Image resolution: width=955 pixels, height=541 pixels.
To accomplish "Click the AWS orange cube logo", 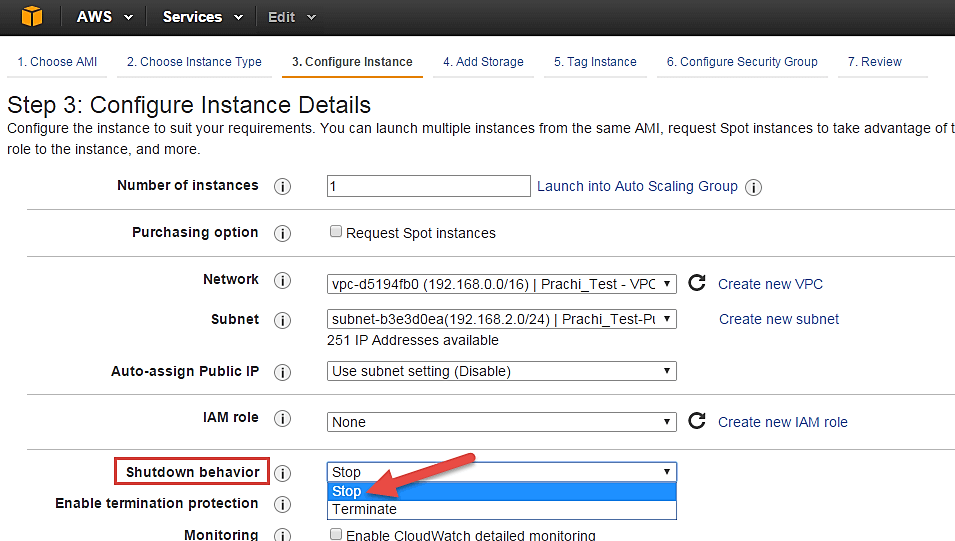I will click(33, 17).
